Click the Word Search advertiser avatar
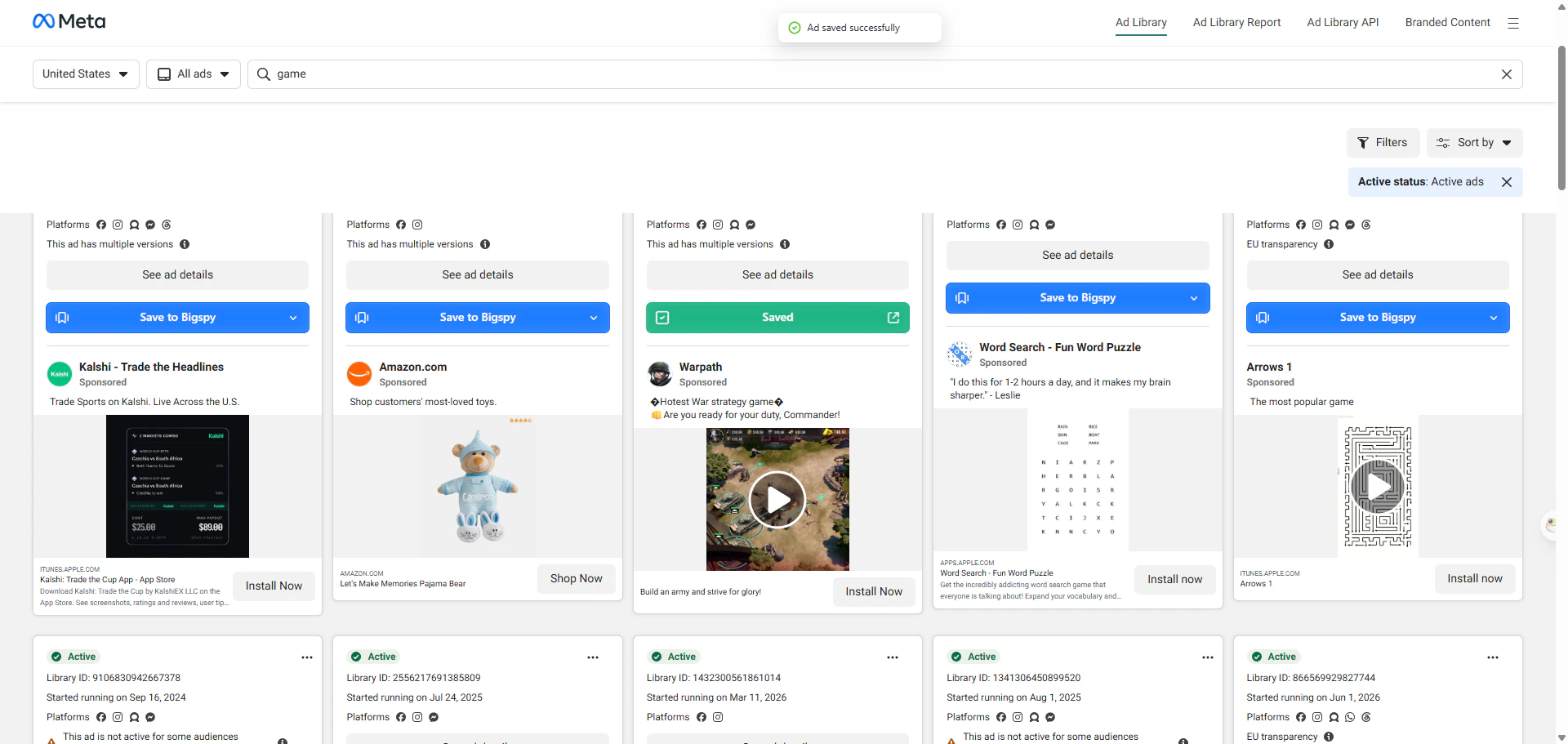Screen dimensions: 1568x744 click(x=960, y=354)
